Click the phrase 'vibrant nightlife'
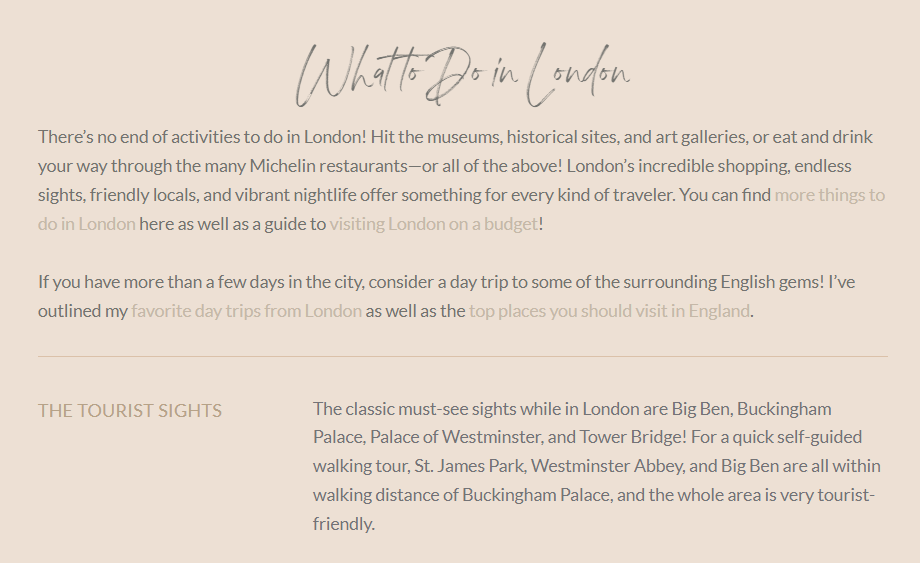The image size is (920, 563). point(296,195)
